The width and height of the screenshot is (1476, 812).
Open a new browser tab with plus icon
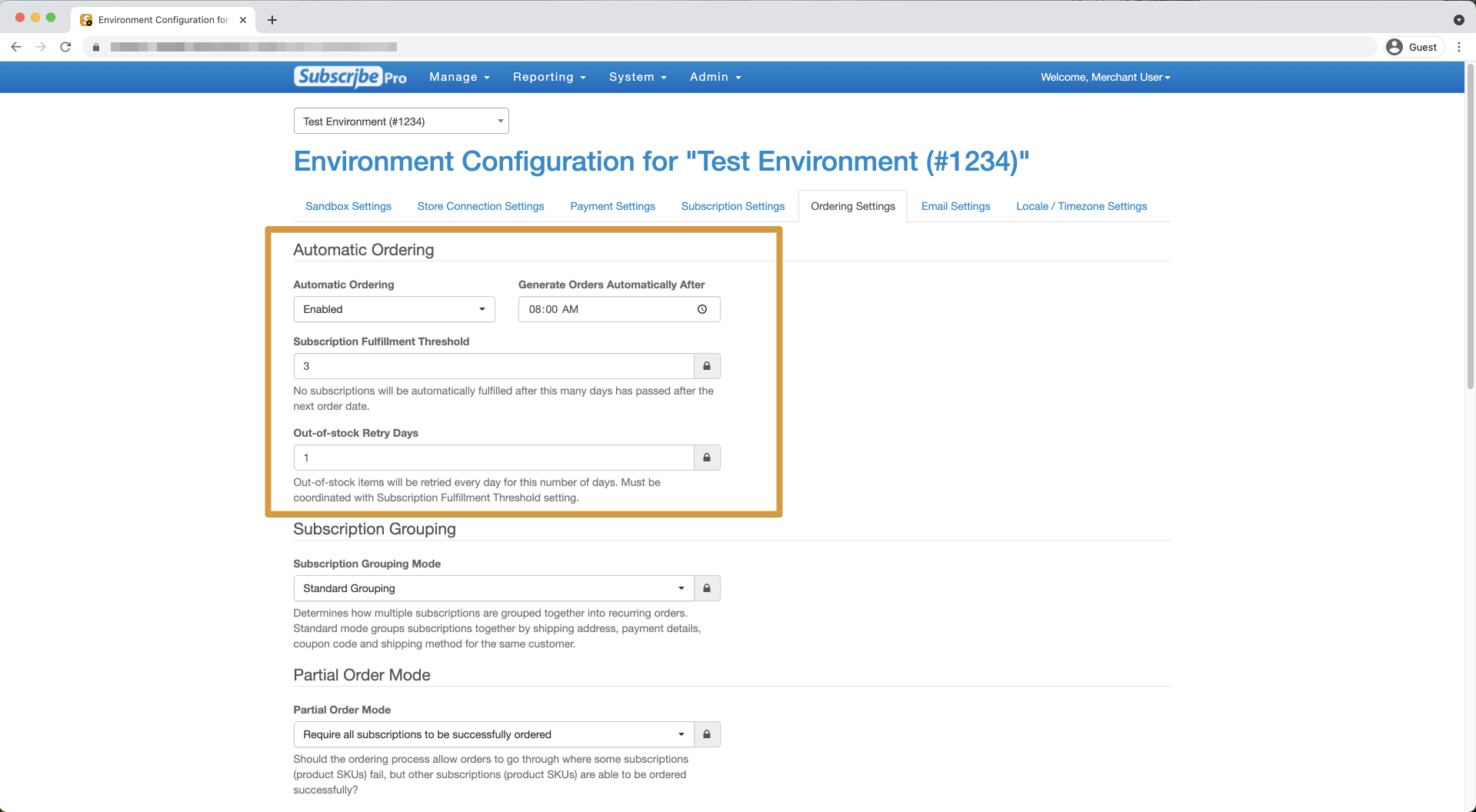272,20
